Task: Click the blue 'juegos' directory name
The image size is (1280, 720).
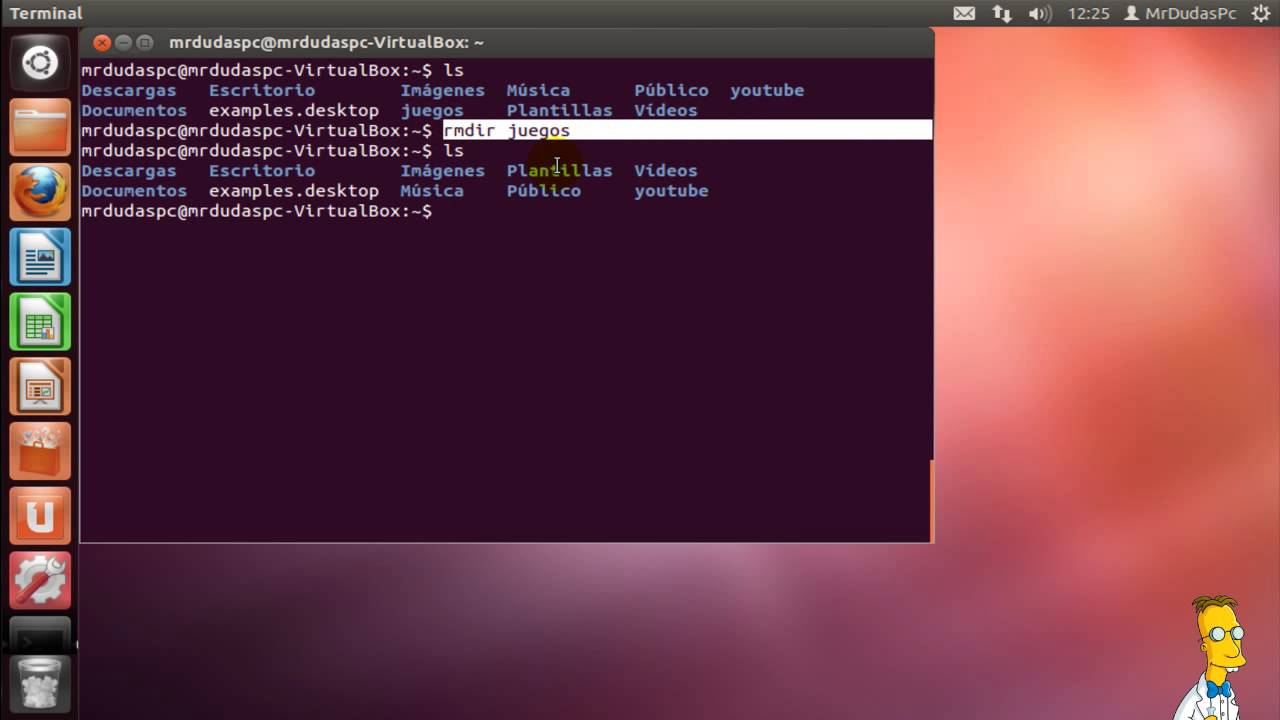Action: coord(432,110)
